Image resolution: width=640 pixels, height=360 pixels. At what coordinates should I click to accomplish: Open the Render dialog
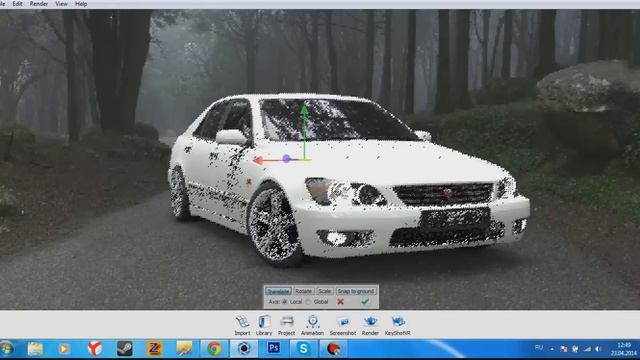370,325
